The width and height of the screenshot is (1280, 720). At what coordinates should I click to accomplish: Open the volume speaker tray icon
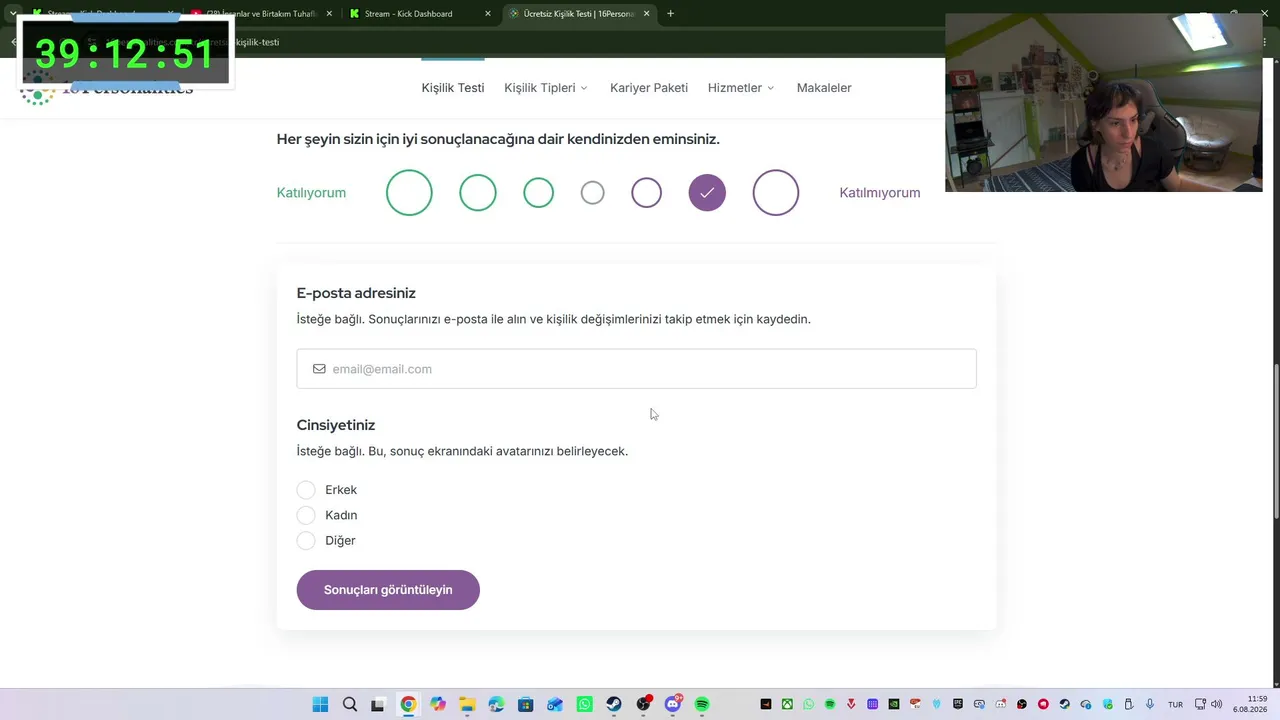pyautogui.click(x=1216, y=704)
